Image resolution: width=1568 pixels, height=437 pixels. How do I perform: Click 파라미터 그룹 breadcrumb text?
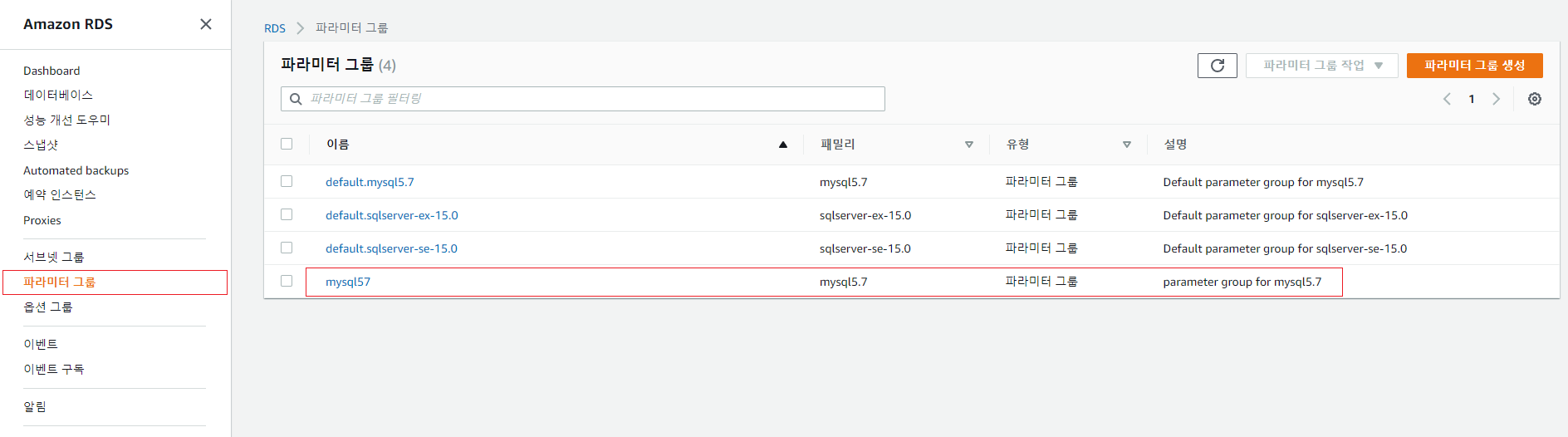(351, 28)
